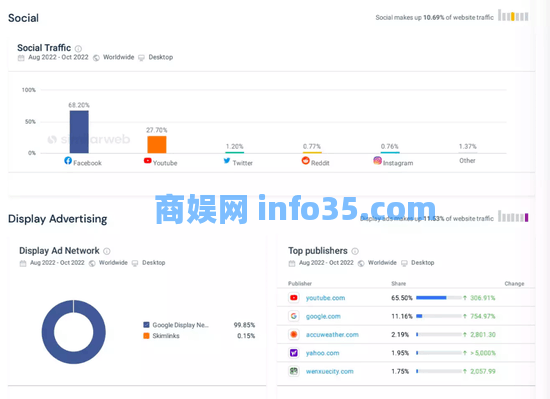Screen dimensions: 550x399
Task: Open youtube.com publisher link
Action: coord(326,298)
